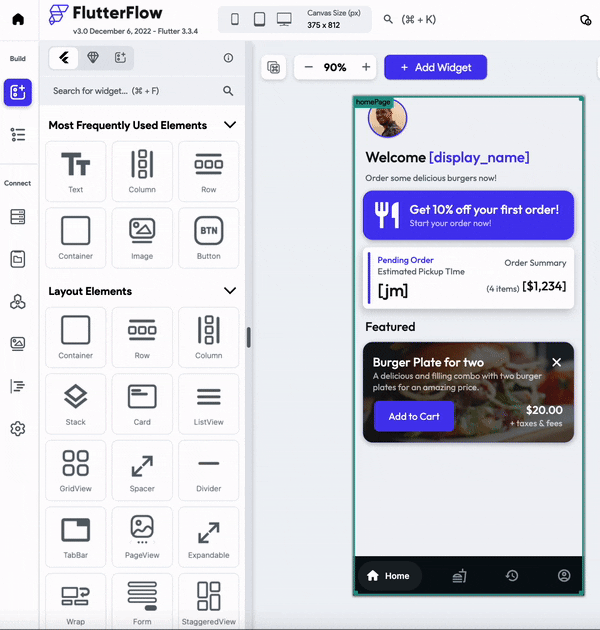Image resolution: width=600 pixels, height=630 pixels.
Task: Pick the Row widget in Layout Elements
Action: tap(142, 338)
